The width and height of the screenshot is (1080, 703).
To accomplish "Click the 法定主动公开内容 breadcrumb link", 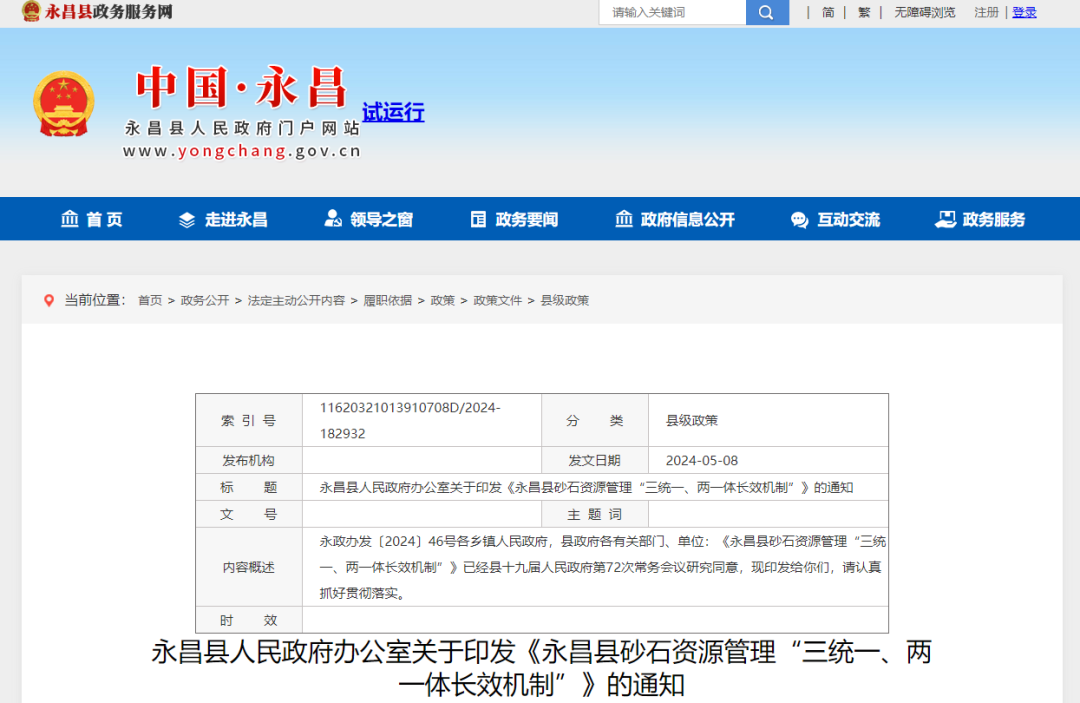I will click(296, 300).
